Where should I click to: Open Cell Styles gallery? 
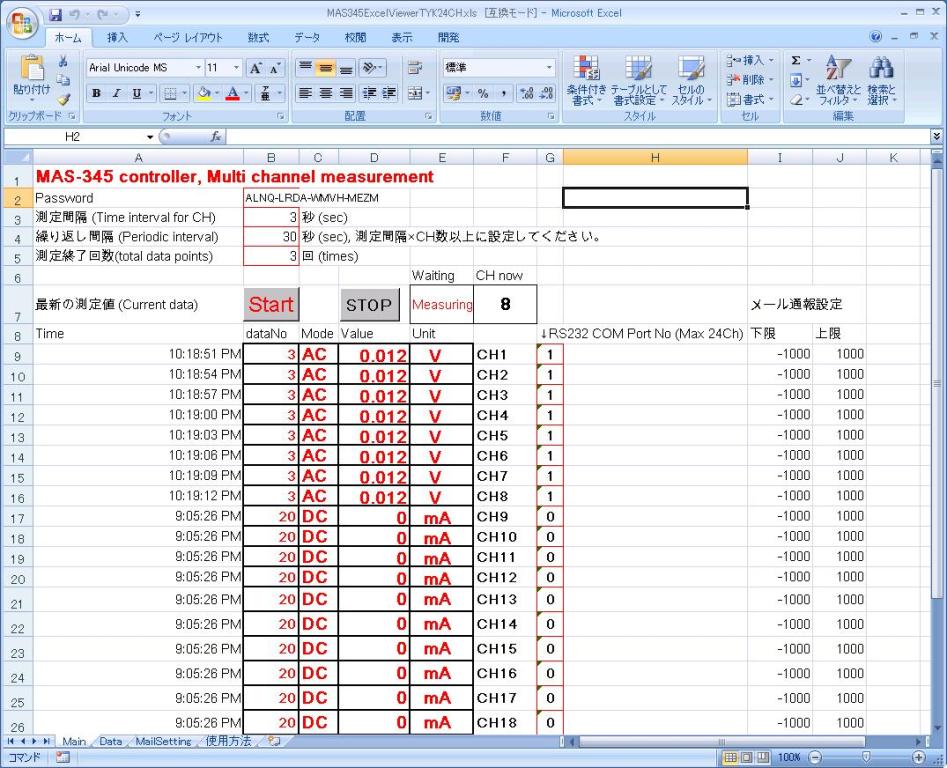point(692,80)
